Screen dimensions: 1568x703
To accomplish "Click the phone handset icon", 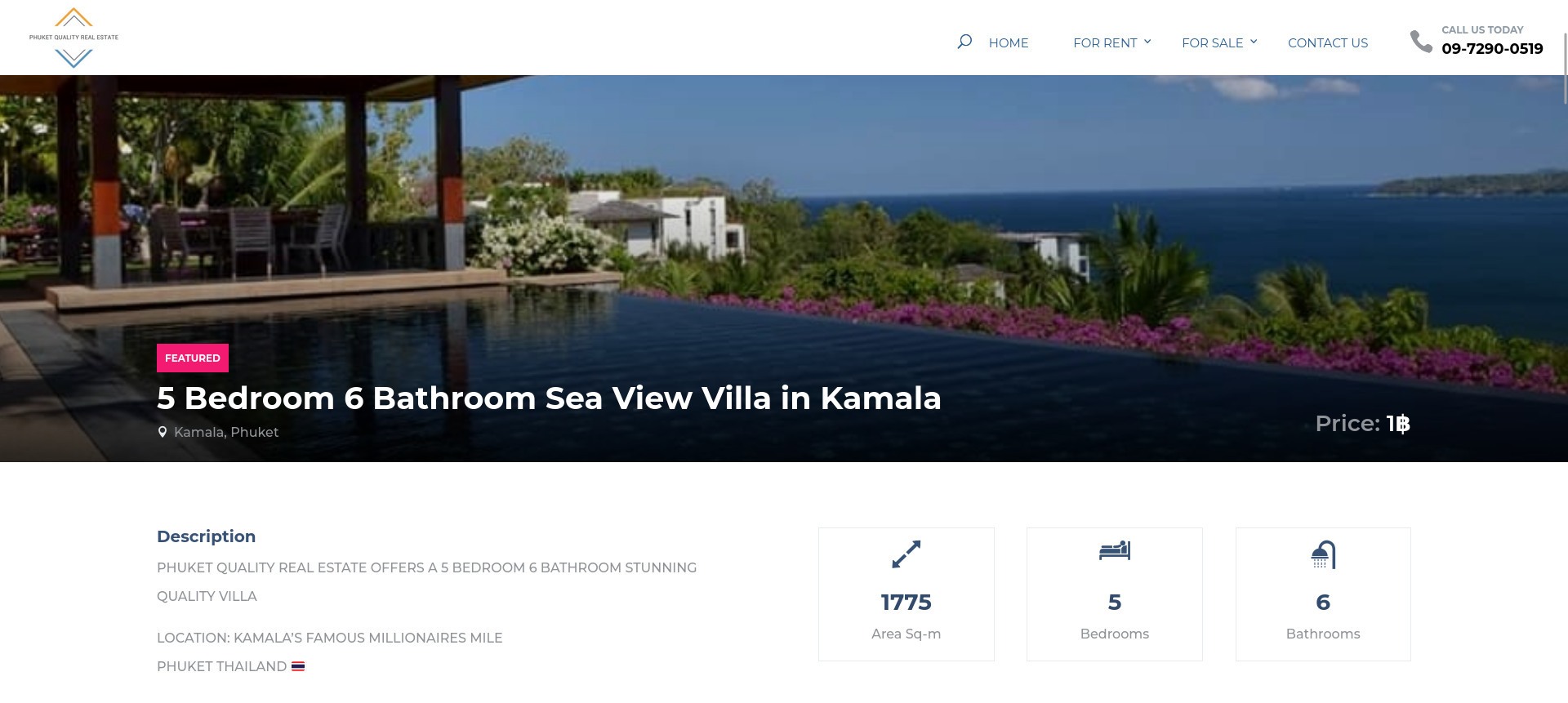I will (x=1421, y=42).
